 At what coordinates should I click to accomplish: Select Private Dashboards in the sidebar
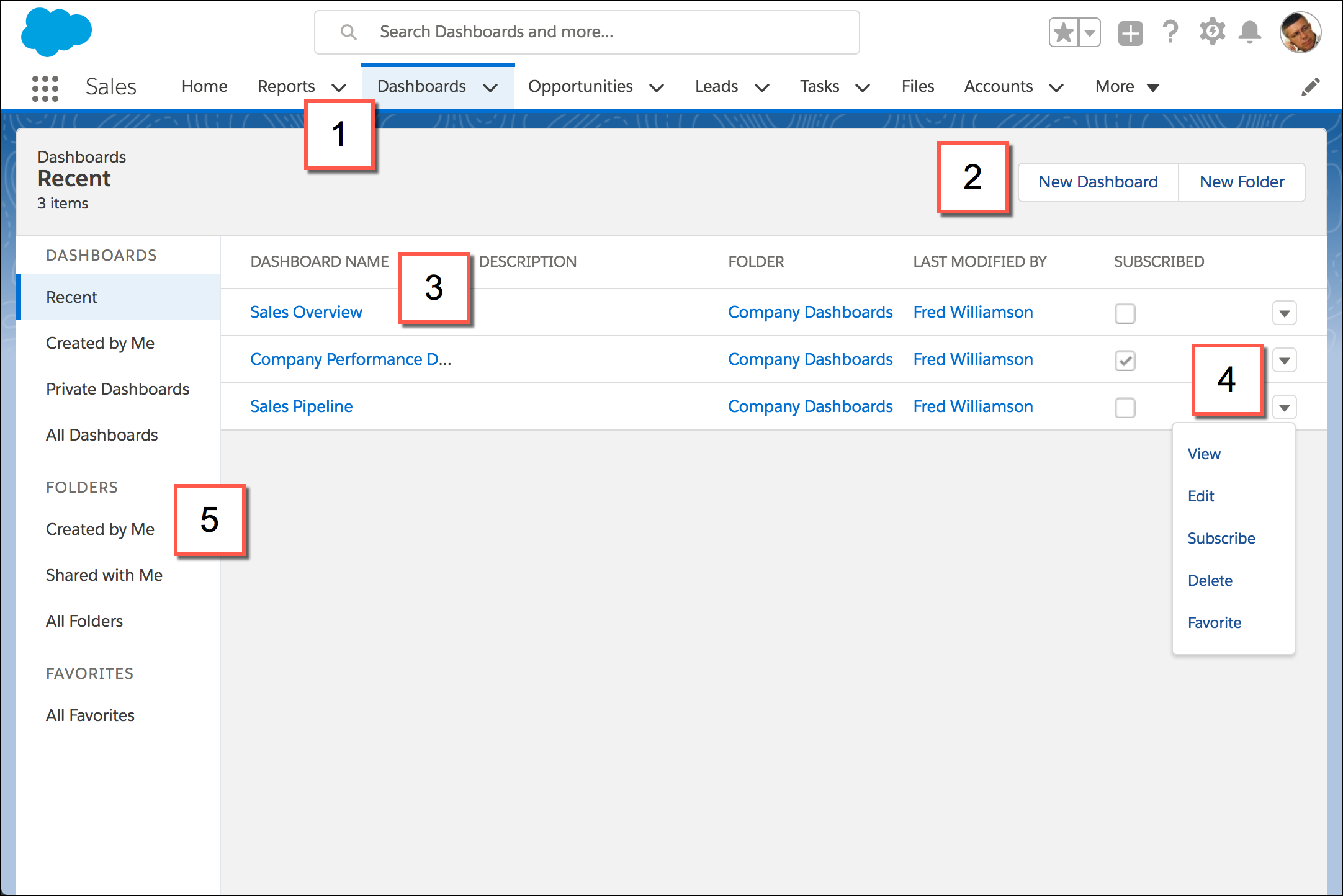point(117,389)
